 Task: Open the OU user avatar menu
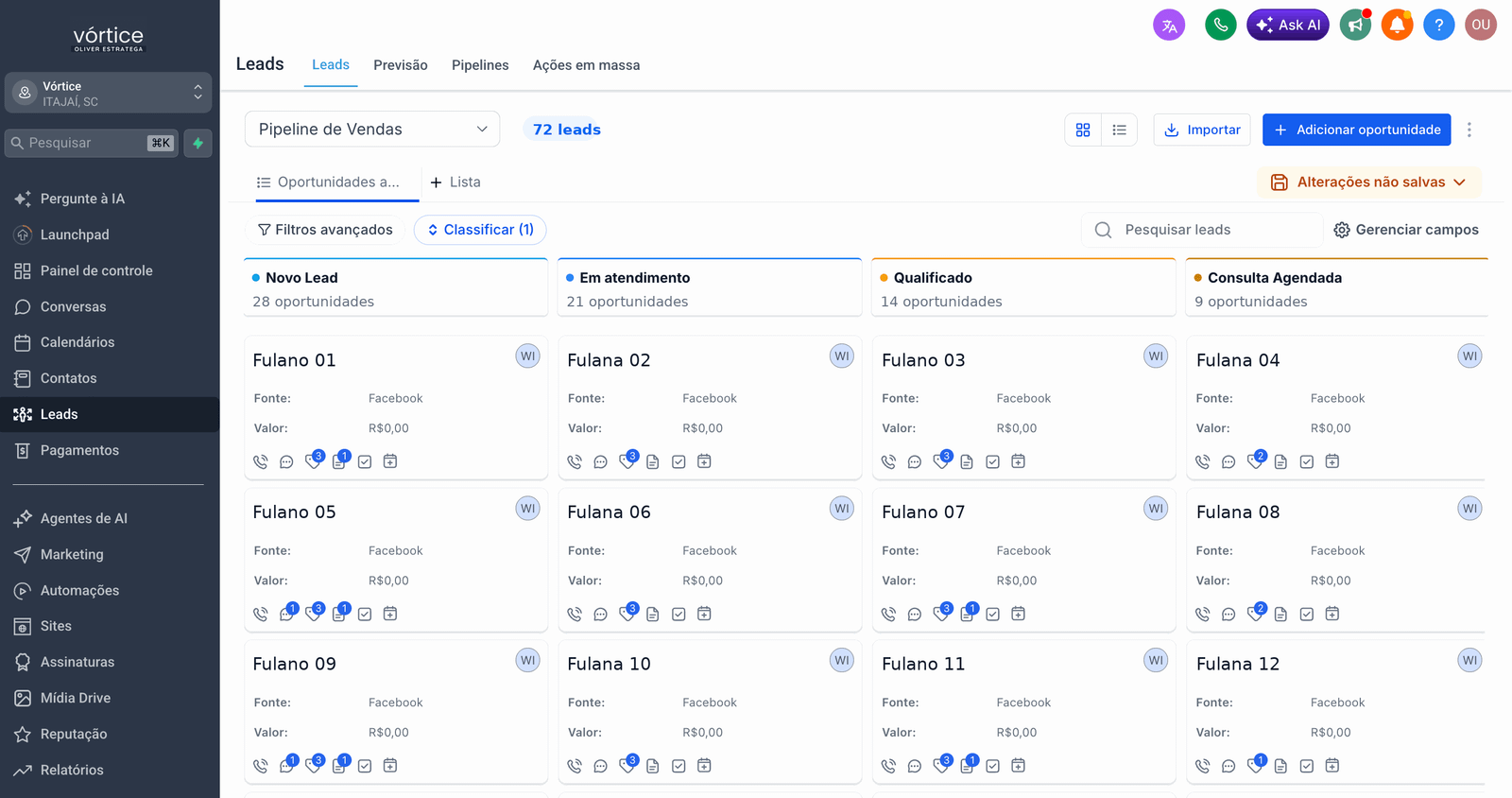click(x=1481, y=26)
